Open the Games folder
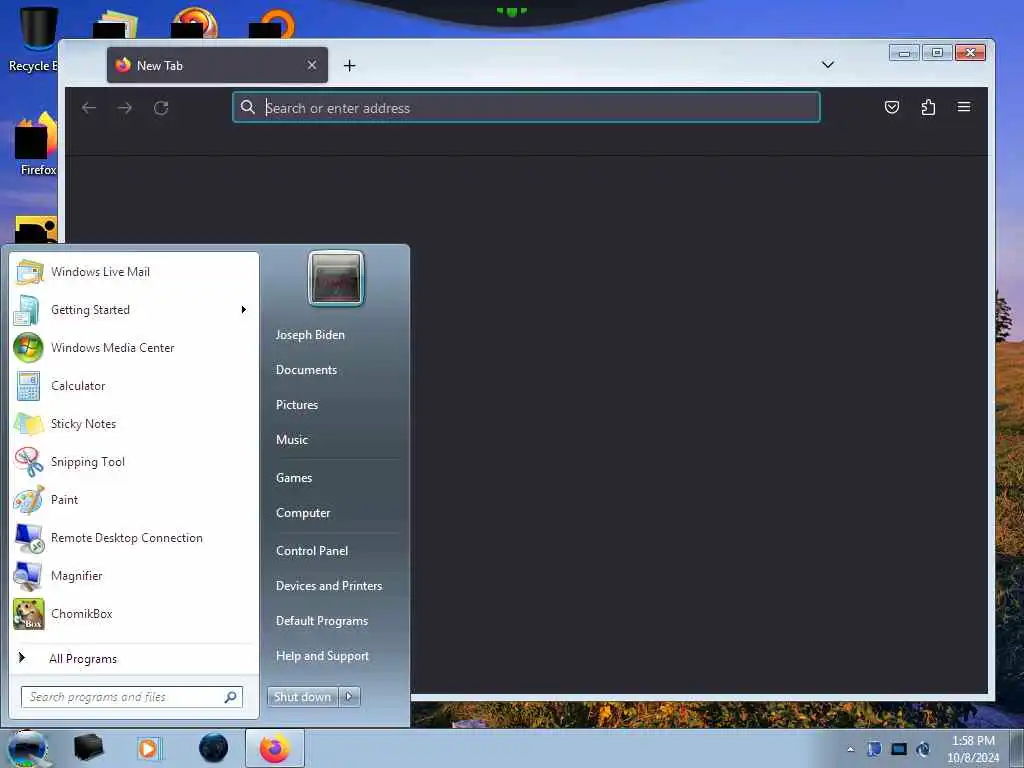 point(294,478)
